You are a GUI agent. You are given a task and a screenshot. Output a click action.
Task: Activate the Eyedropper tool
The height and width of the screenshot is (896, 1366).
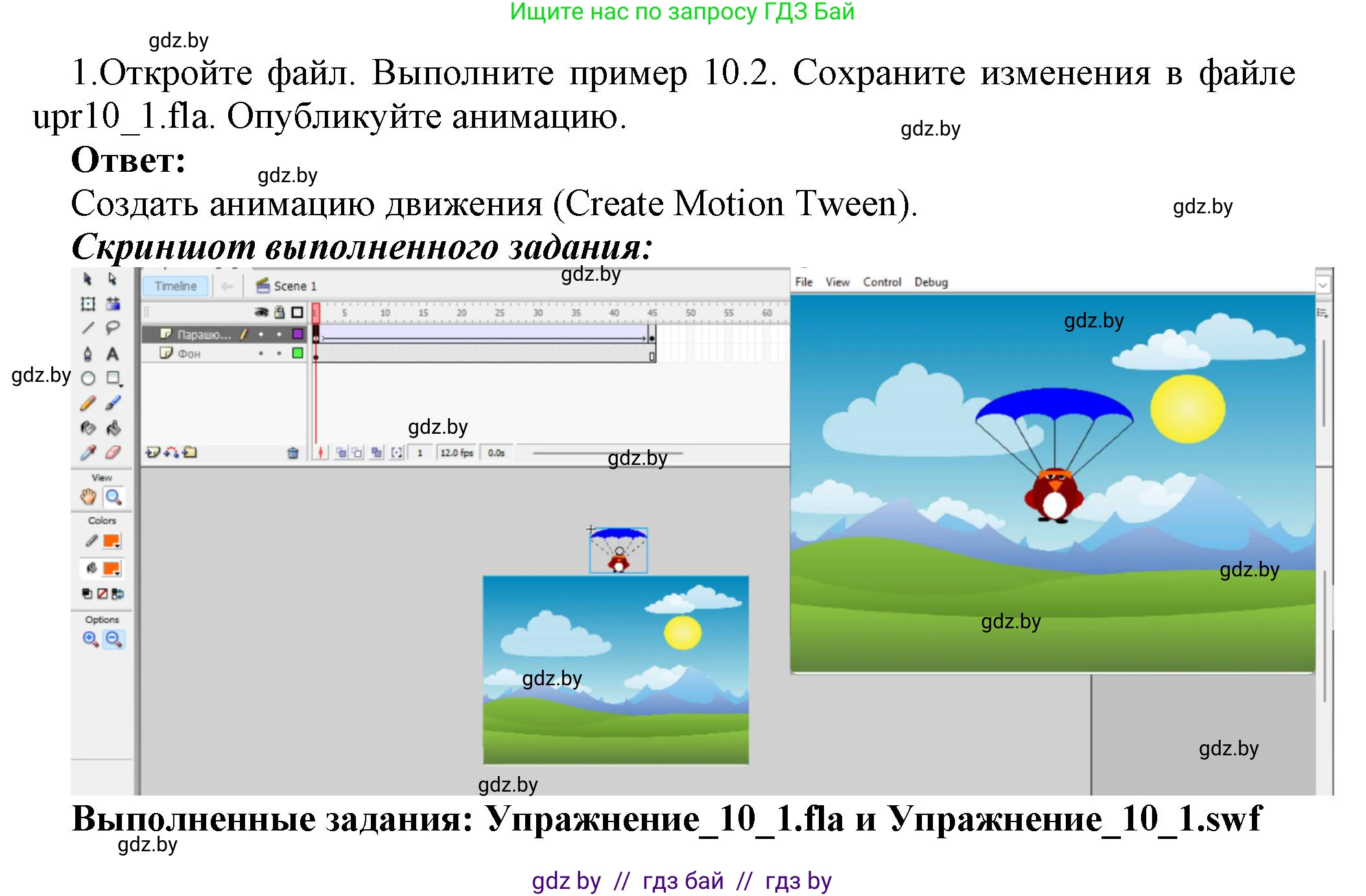click(x=88, y=453)
